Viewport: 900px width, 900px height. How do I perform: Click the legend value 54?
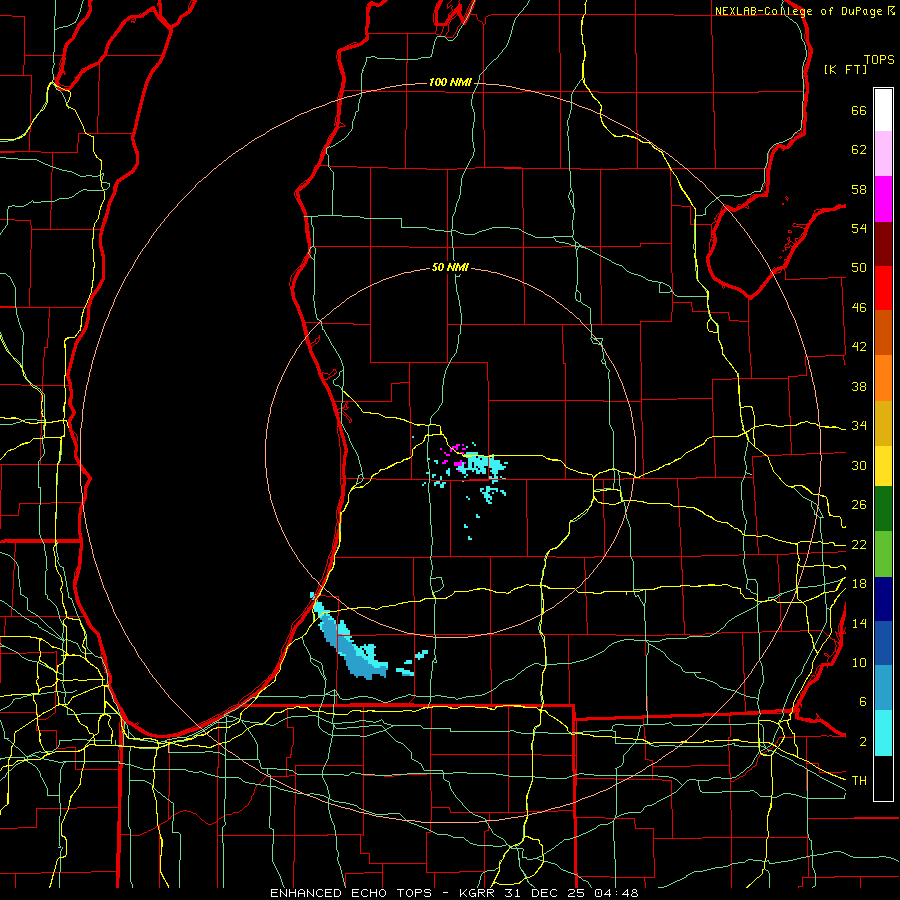point(859,228)
